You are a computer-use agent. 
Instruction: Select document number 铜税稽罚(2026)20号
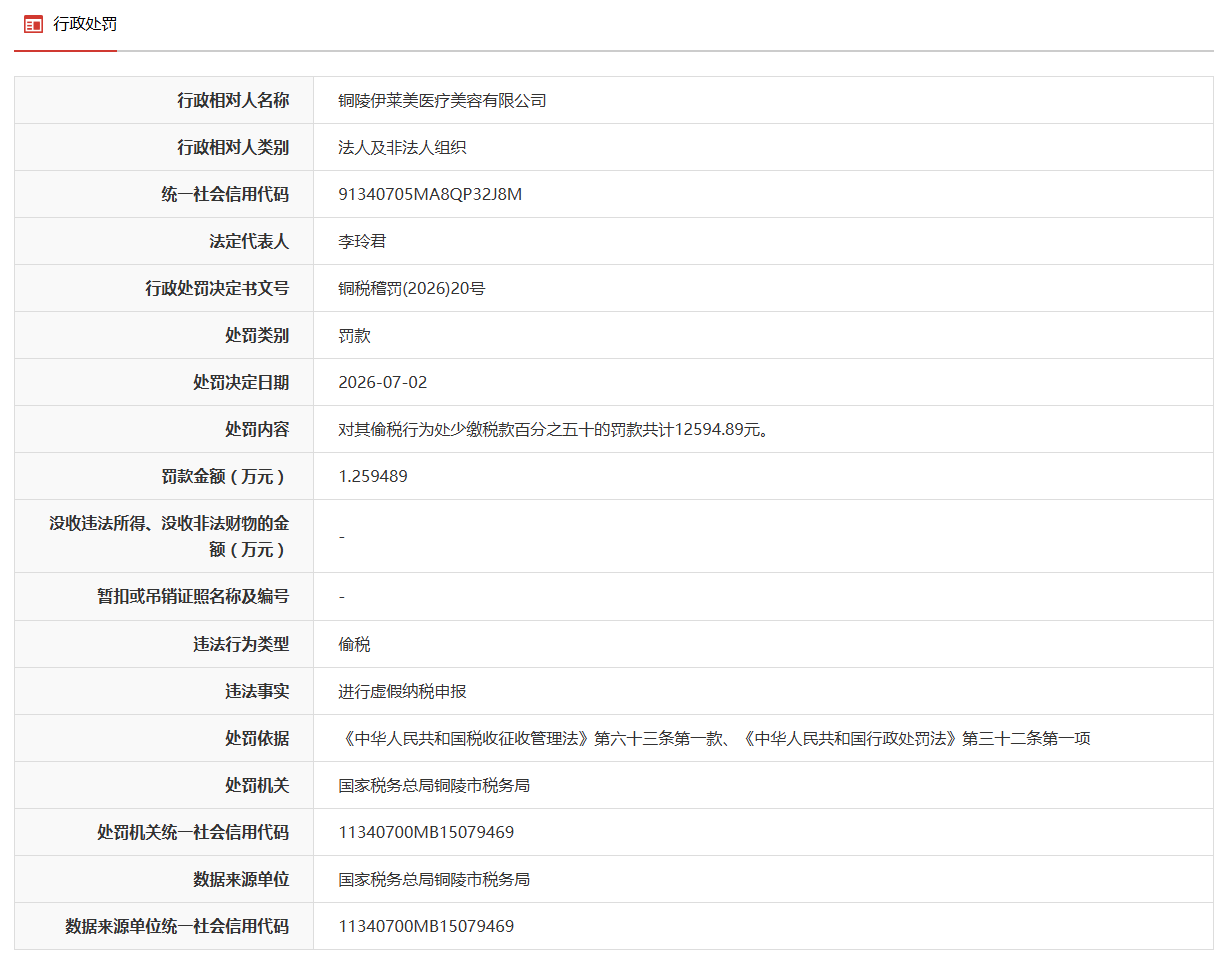[412, 288]
